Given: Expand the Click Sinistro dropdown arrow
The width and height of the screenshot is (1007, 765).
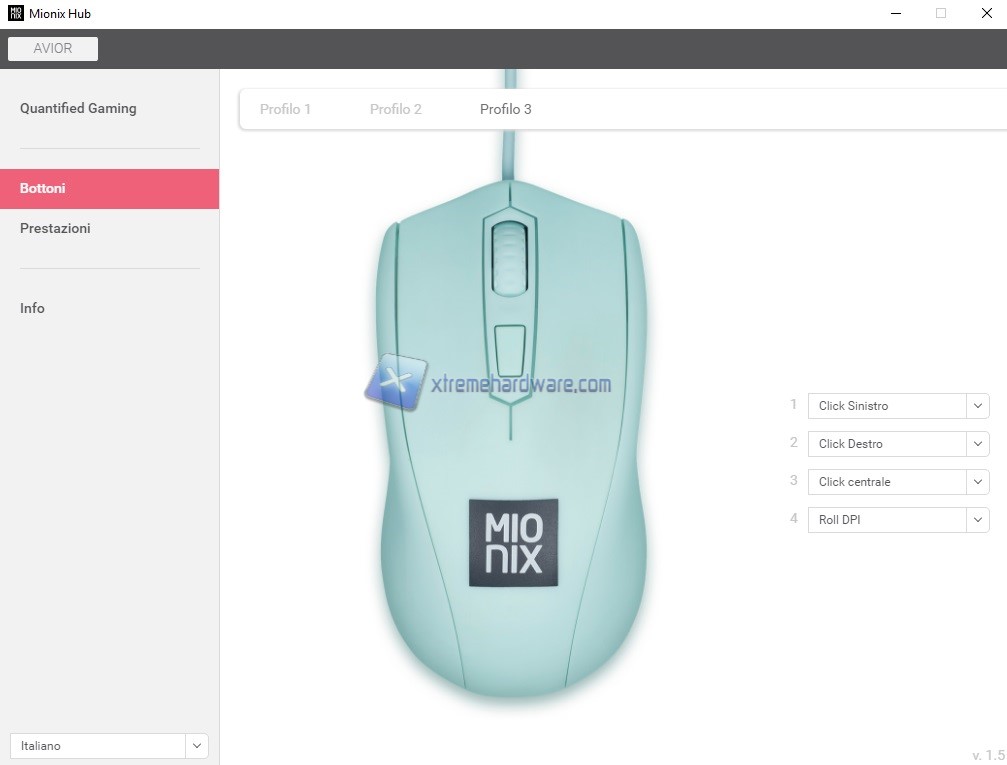Looking at the screenshot, I should [977, 406].
